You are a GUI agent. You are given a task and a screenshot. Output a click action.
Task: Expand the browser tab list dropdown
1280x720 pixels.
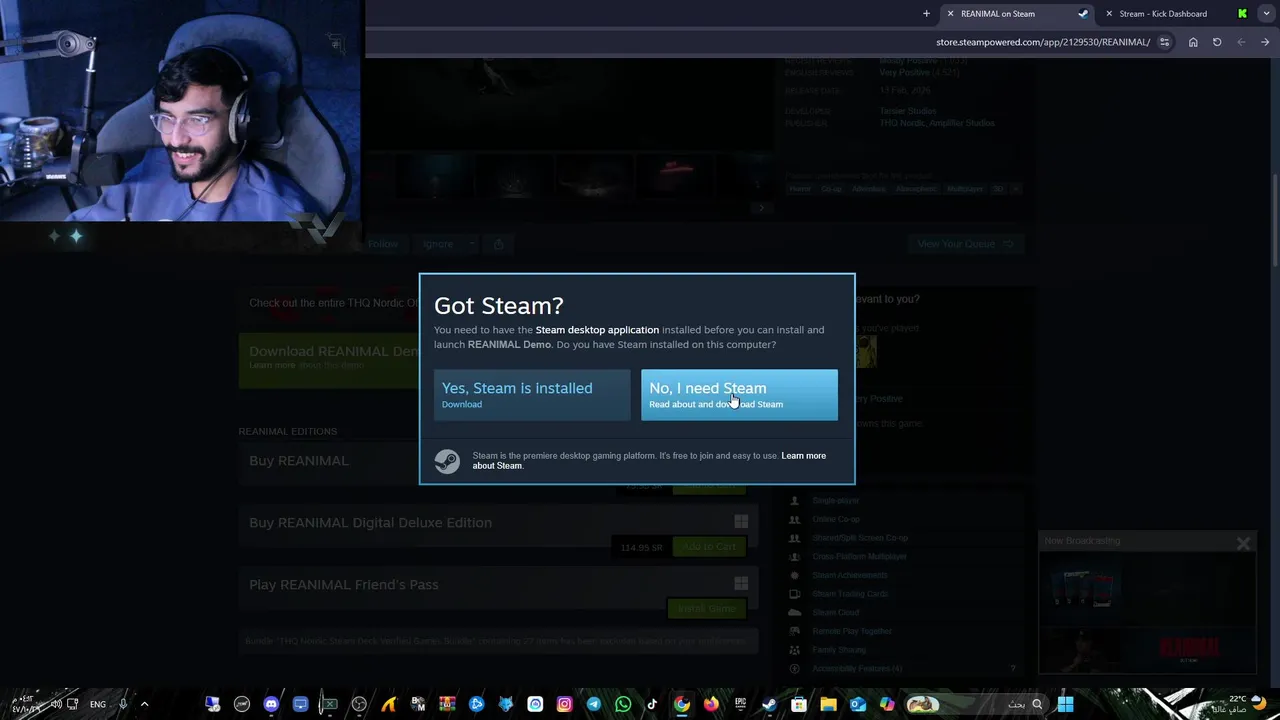pos(1267,14)
